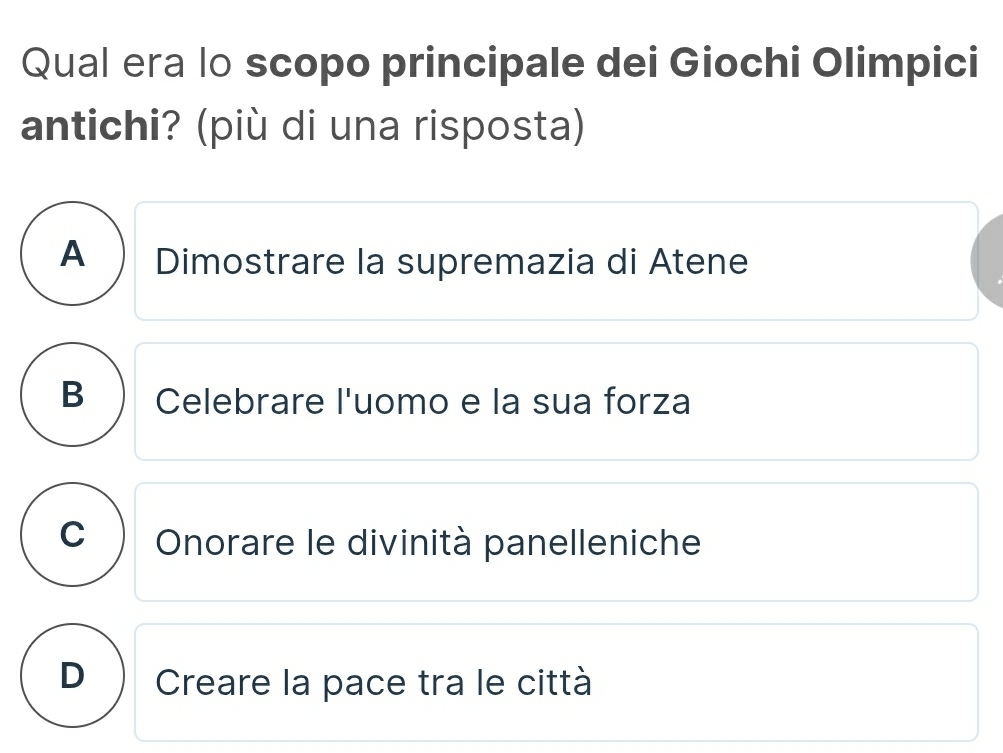
Task: Tap the gray circular button at right edge
Action: pos(988,262)
